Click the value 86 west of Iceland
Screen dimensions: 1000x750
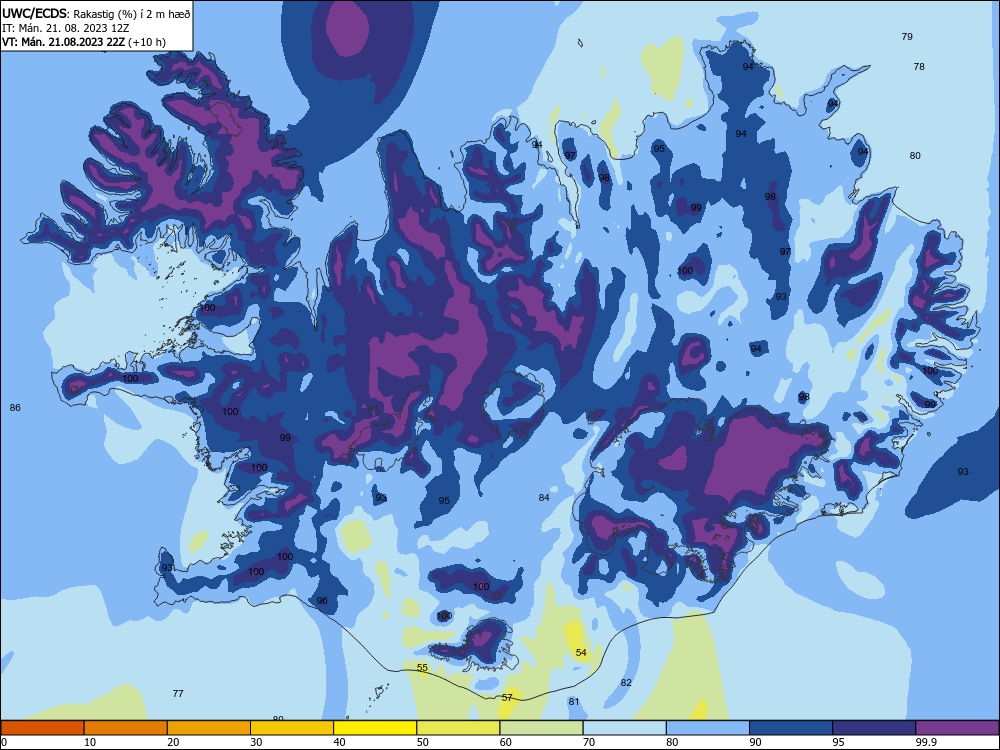(x=15, y=408)
